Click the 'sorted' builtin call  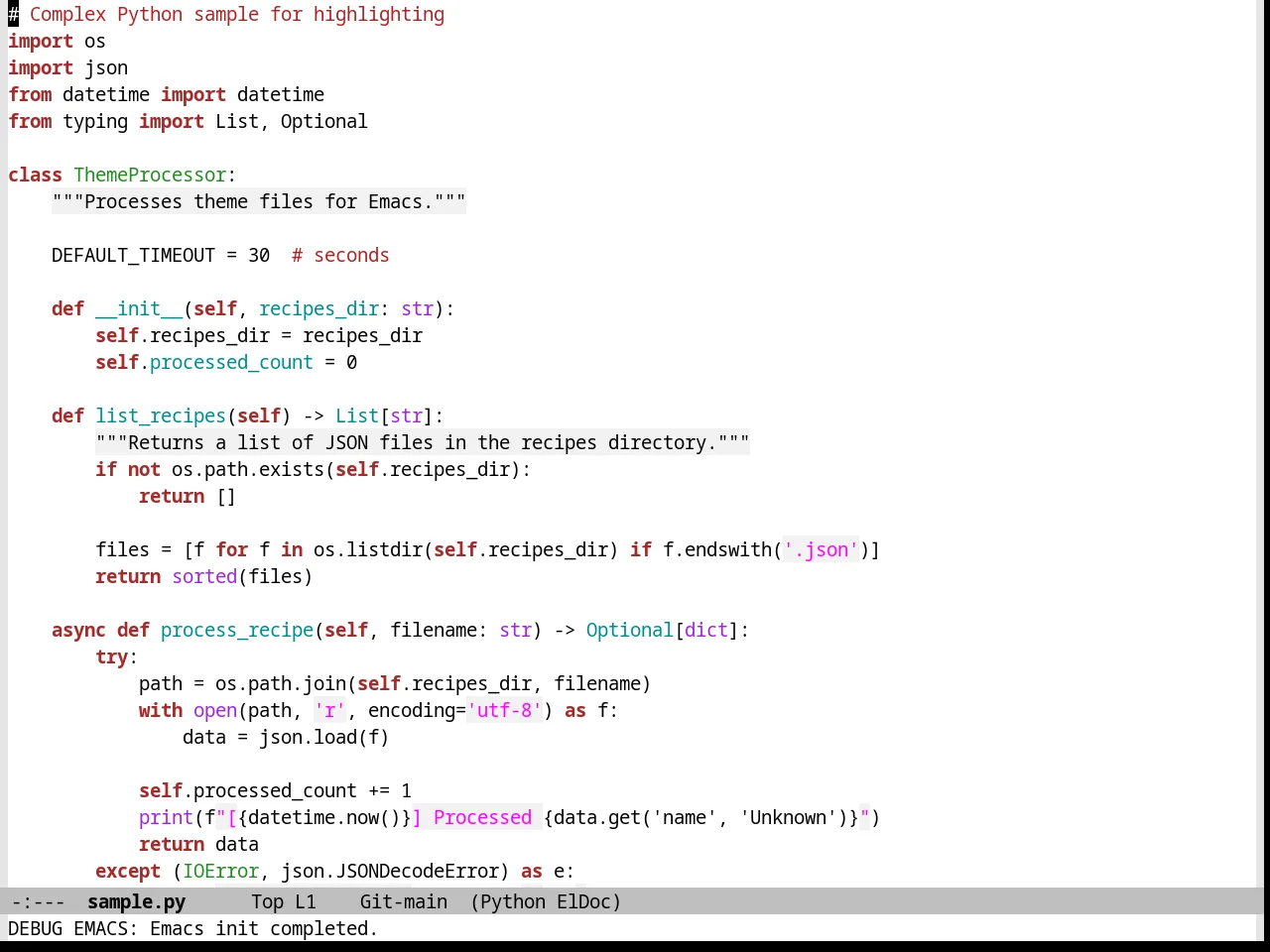204,576
